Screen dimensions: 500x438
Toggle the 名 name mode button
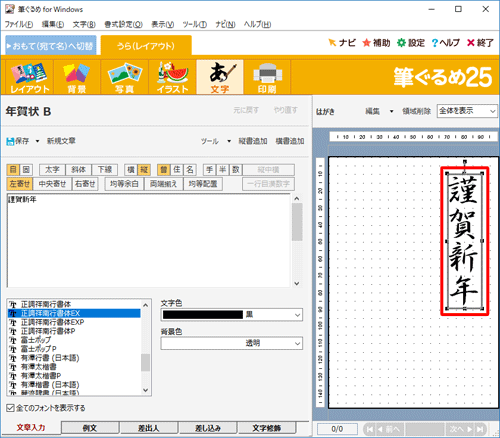(190, 170)
